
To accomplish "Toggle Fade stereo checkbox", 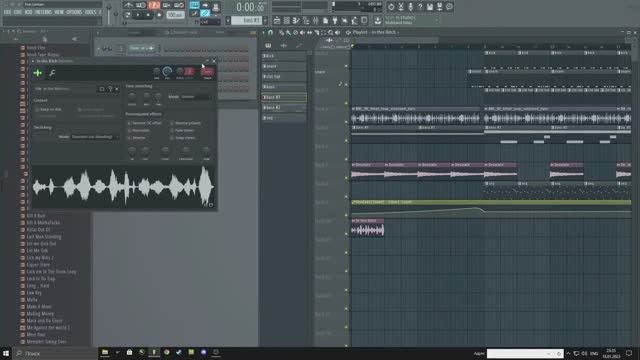I will coord(172,130).
